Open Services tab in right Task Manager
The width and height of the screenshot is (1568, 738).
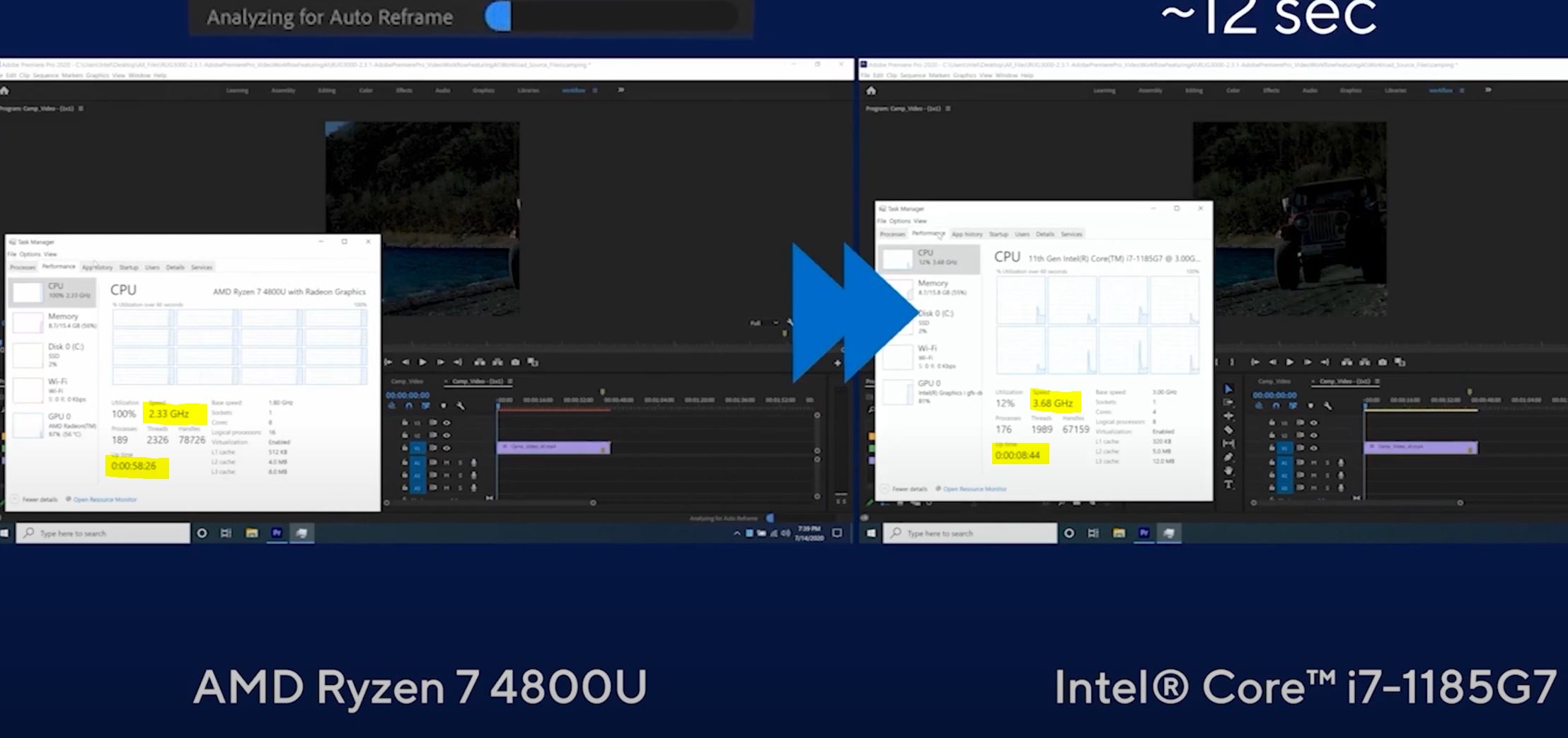tap(1071, 234)
